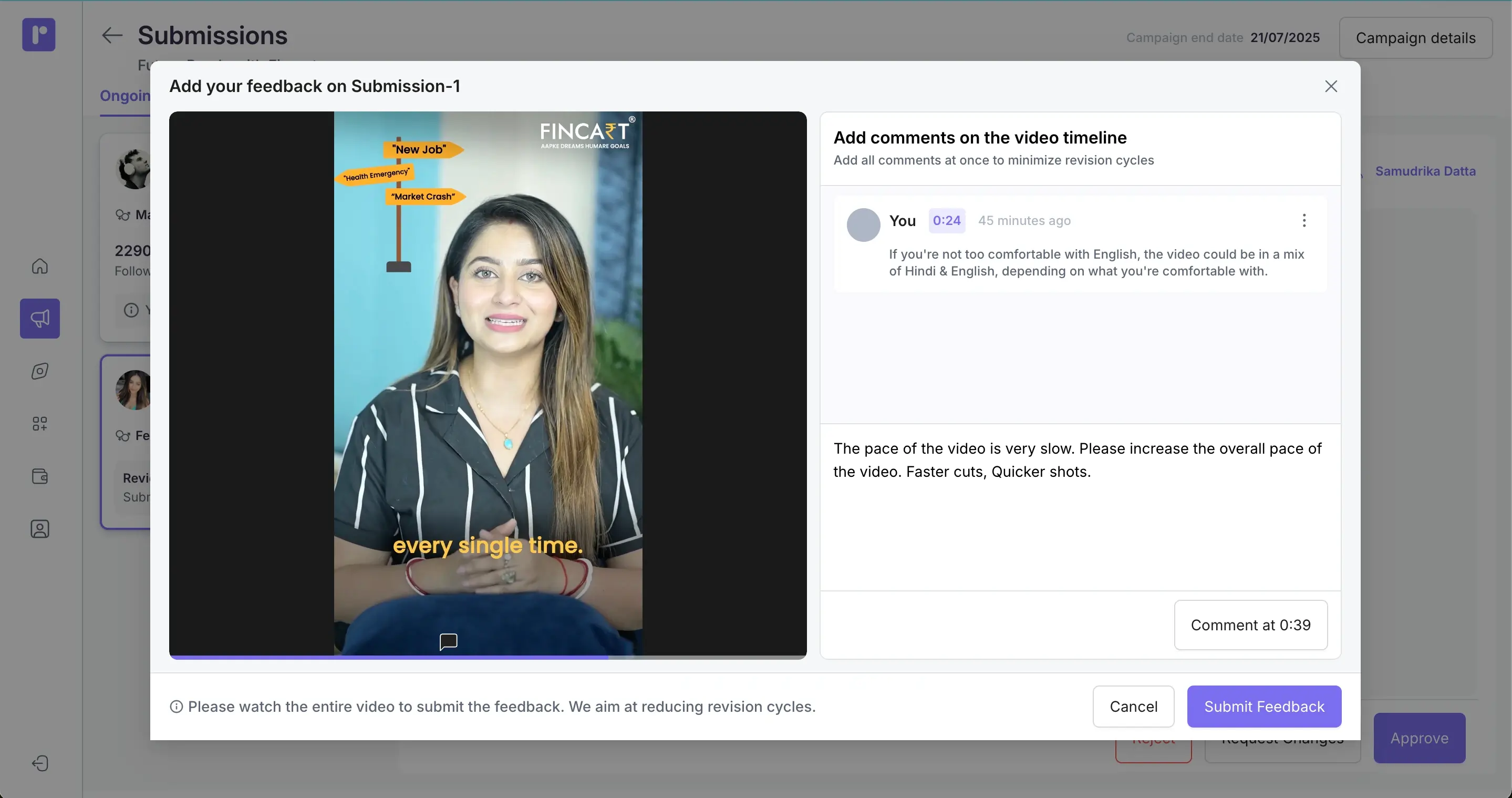The width and height of the screenshot is (1512, 798).
Task: Open three-dot menu on your comment
Action: pos(1304,220)
